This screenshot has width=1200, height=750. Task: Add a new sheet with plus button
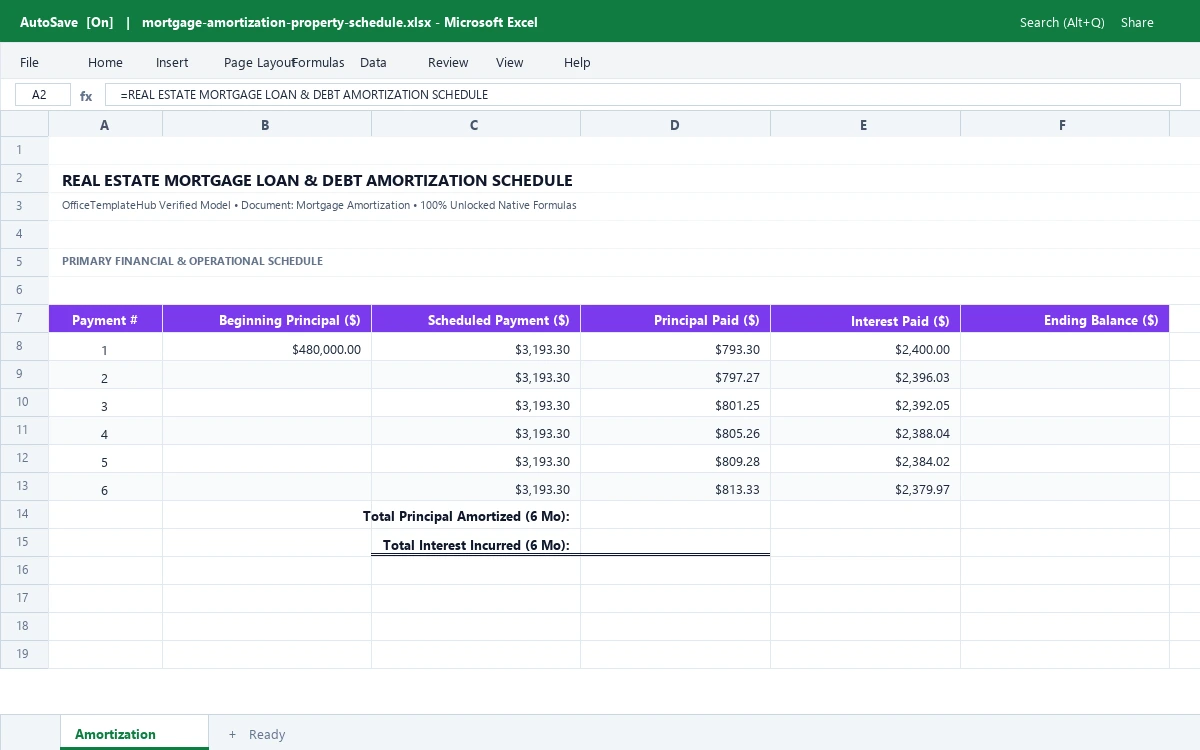tap(232, 734)
